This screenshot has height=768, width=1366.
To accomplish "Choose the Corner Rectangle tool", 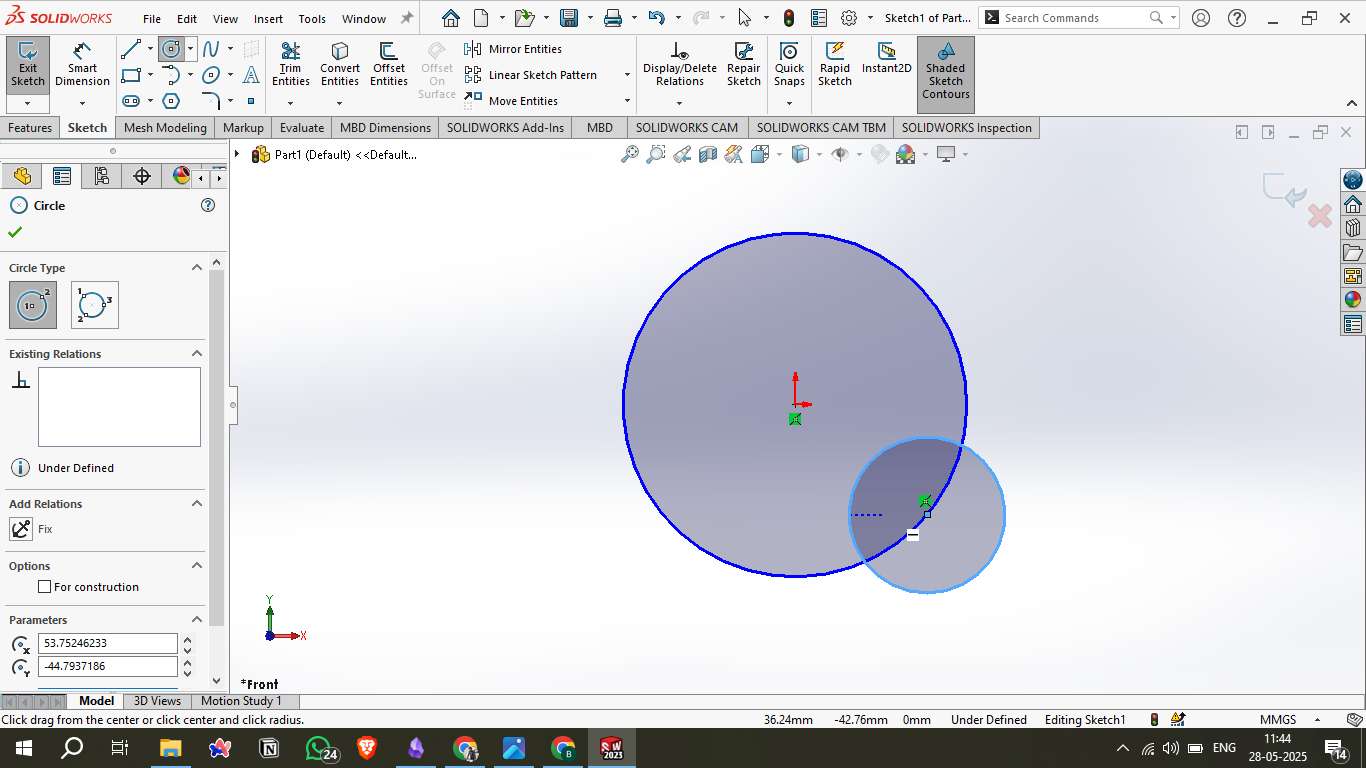I will 130,75.
